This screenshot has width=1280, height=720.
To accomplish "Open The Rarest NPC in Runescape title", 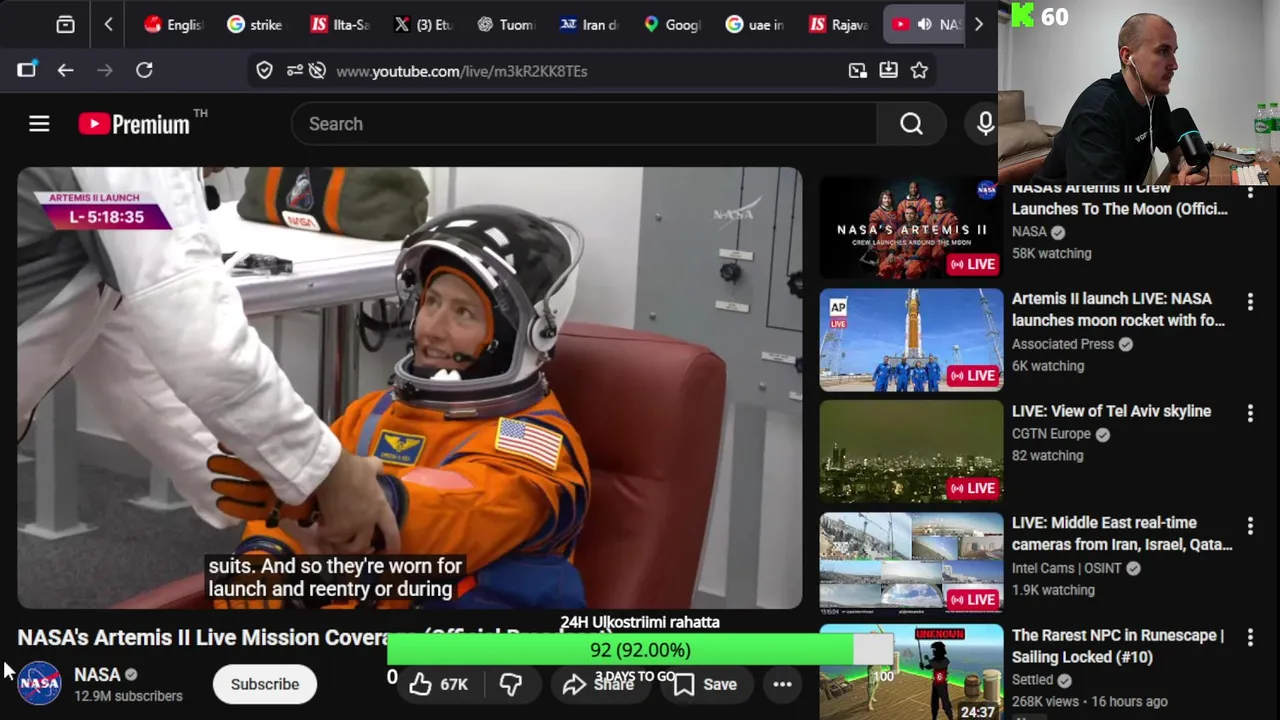I will coord(1117,646).
